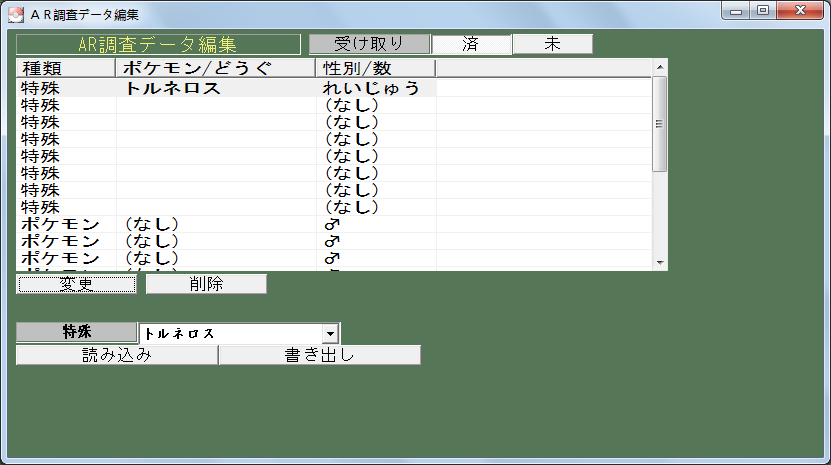Click the 削除 button
Screen dimensions: 831x465
click(x=206, y=284)
